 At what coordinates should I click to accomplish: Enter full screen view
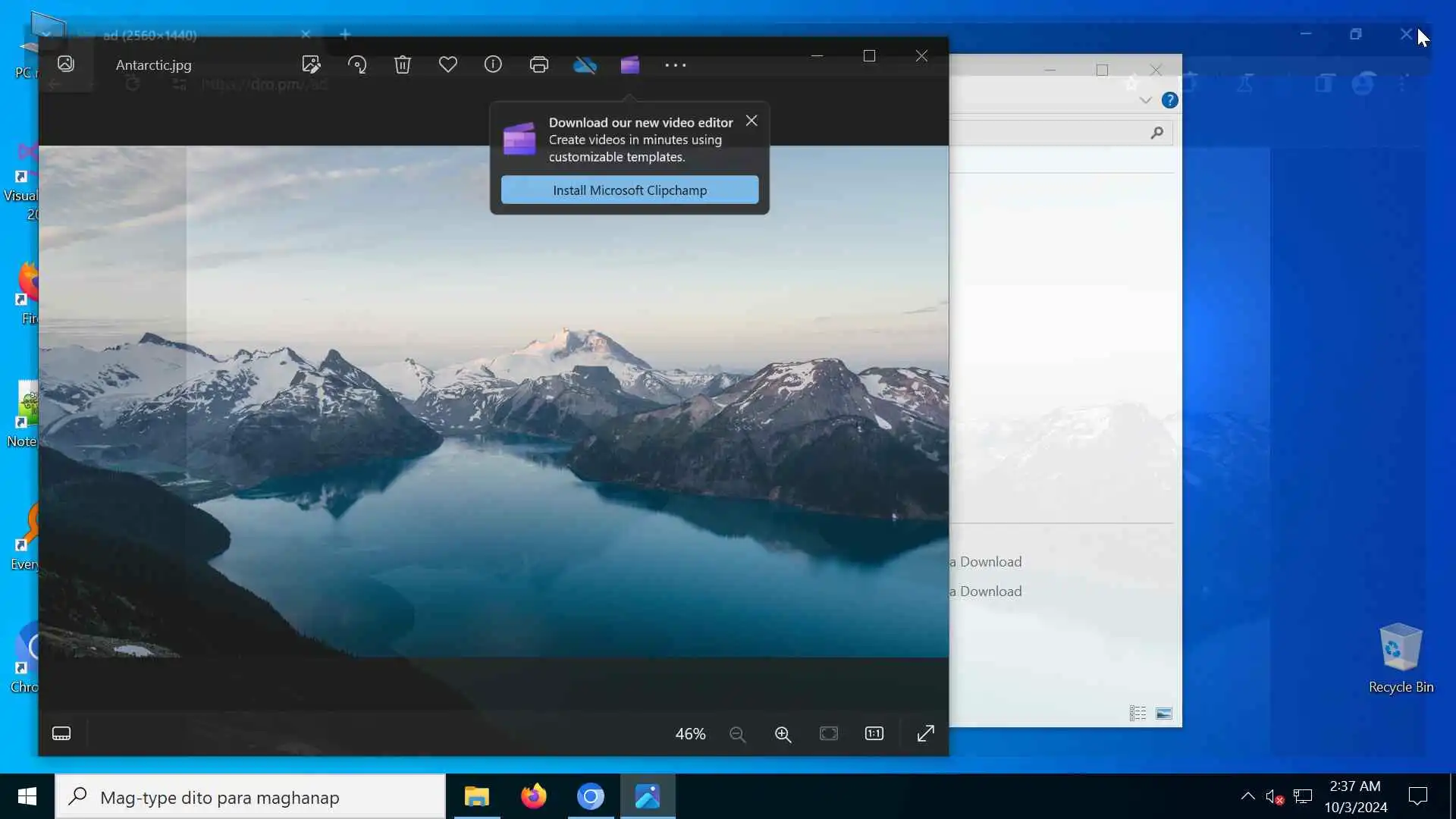click(925, 733)
